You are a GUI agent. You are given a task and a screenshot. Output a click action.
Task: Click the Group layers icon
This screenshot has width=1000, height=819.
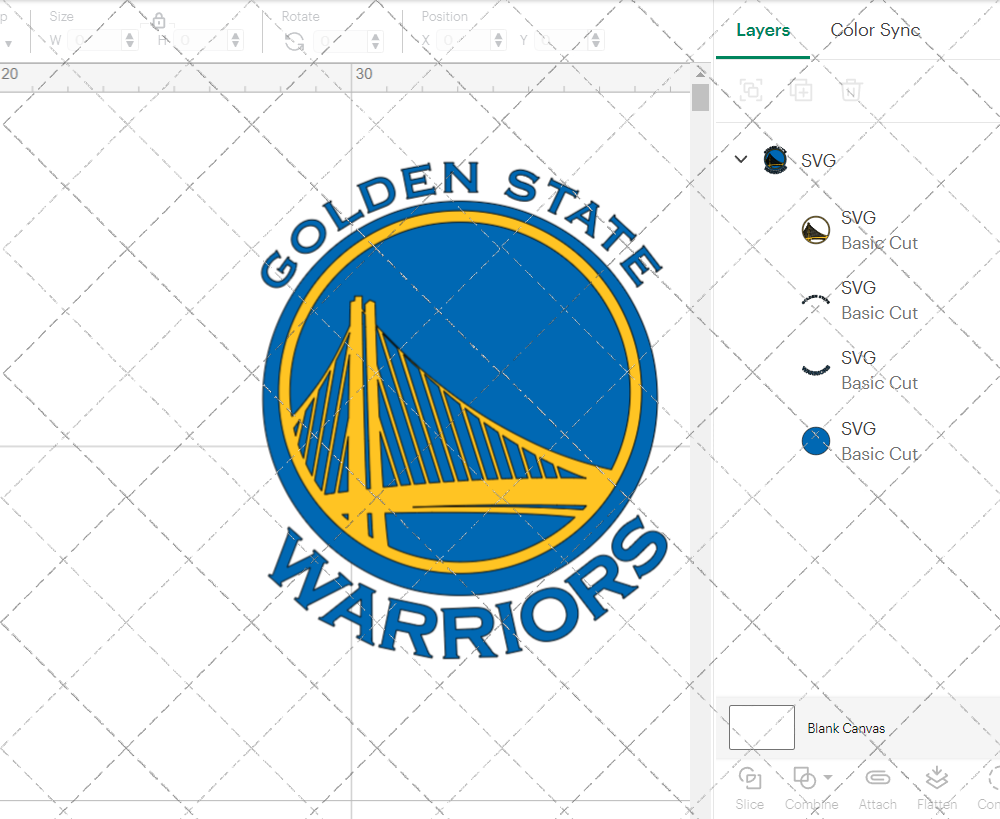(x=751, y=90)
